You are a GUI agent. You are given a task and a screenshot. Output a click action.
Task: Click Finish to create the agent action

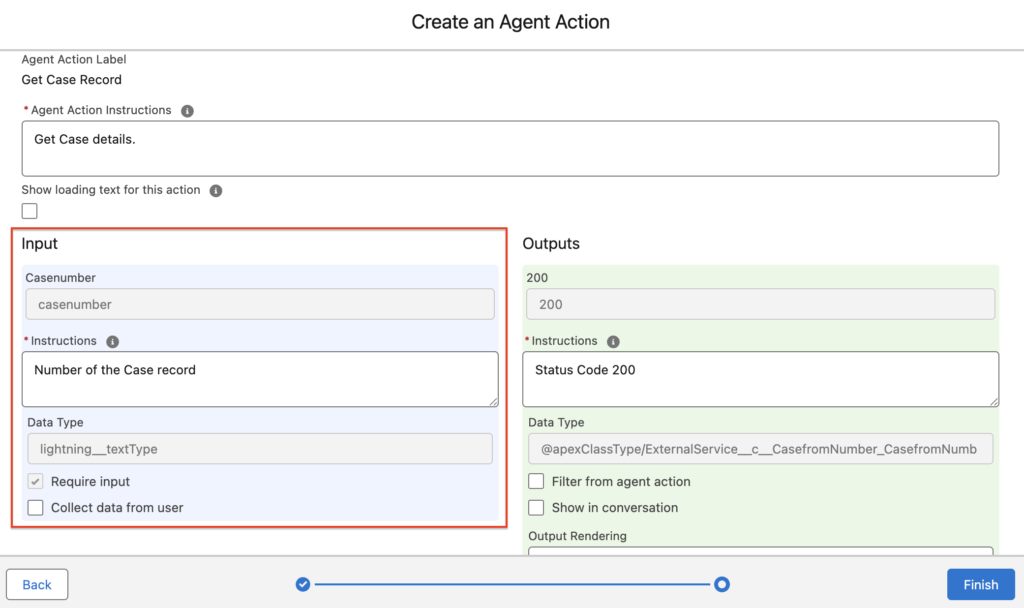[980, 584]
